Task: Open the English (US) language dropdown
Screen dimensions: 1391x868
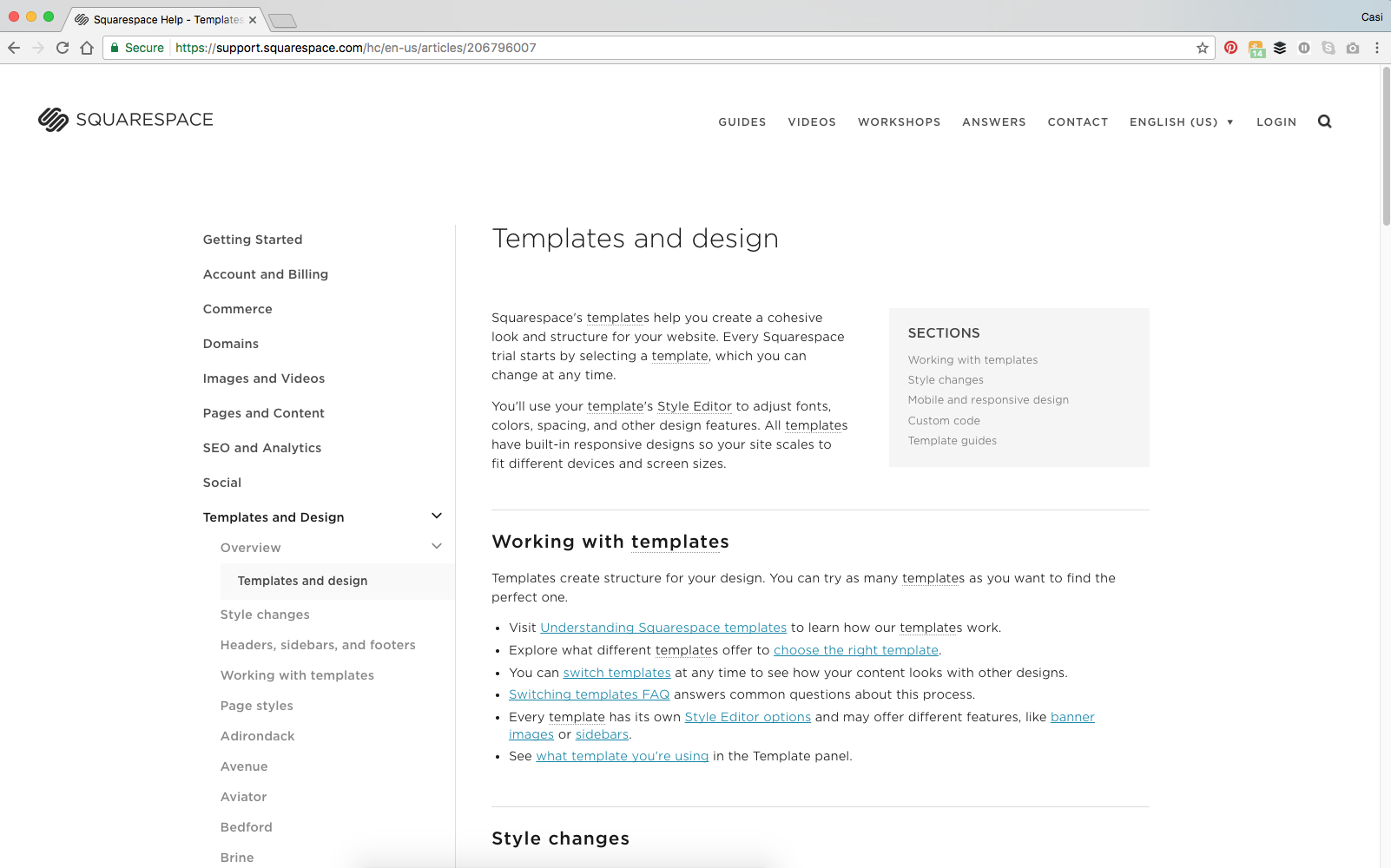Action: [1182, 122]
